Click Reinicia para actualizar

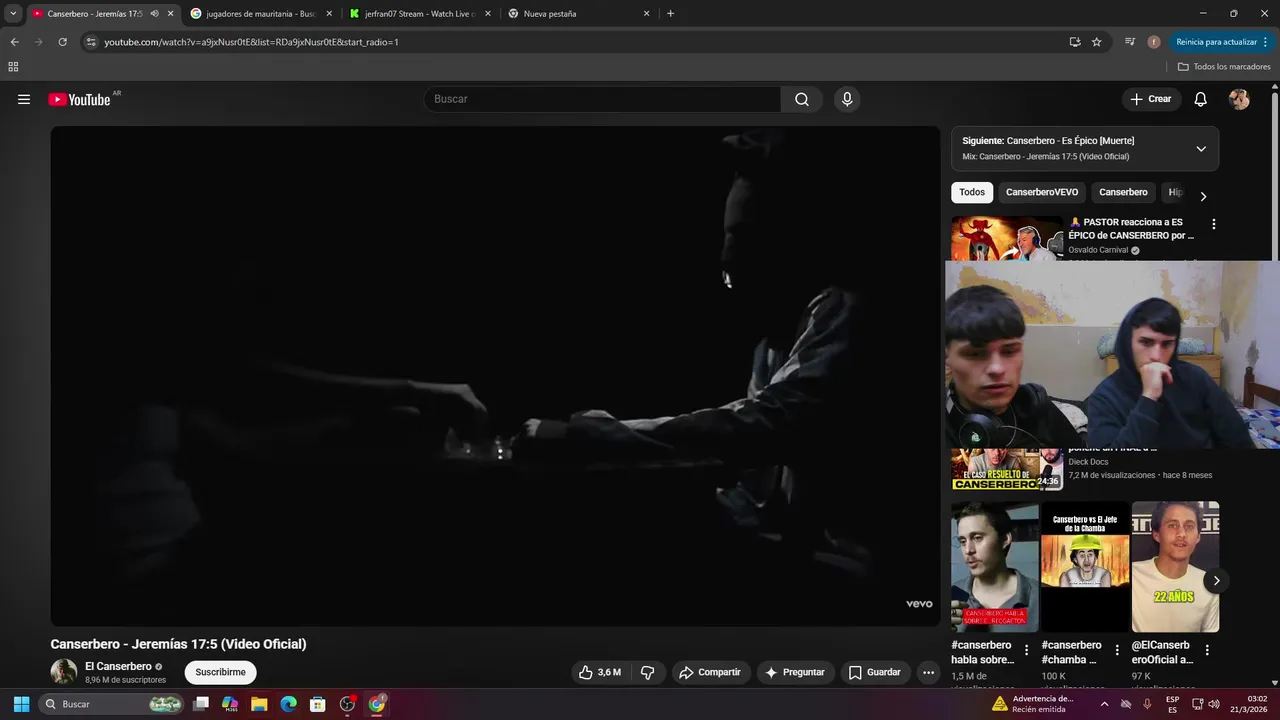point(1222,42)
